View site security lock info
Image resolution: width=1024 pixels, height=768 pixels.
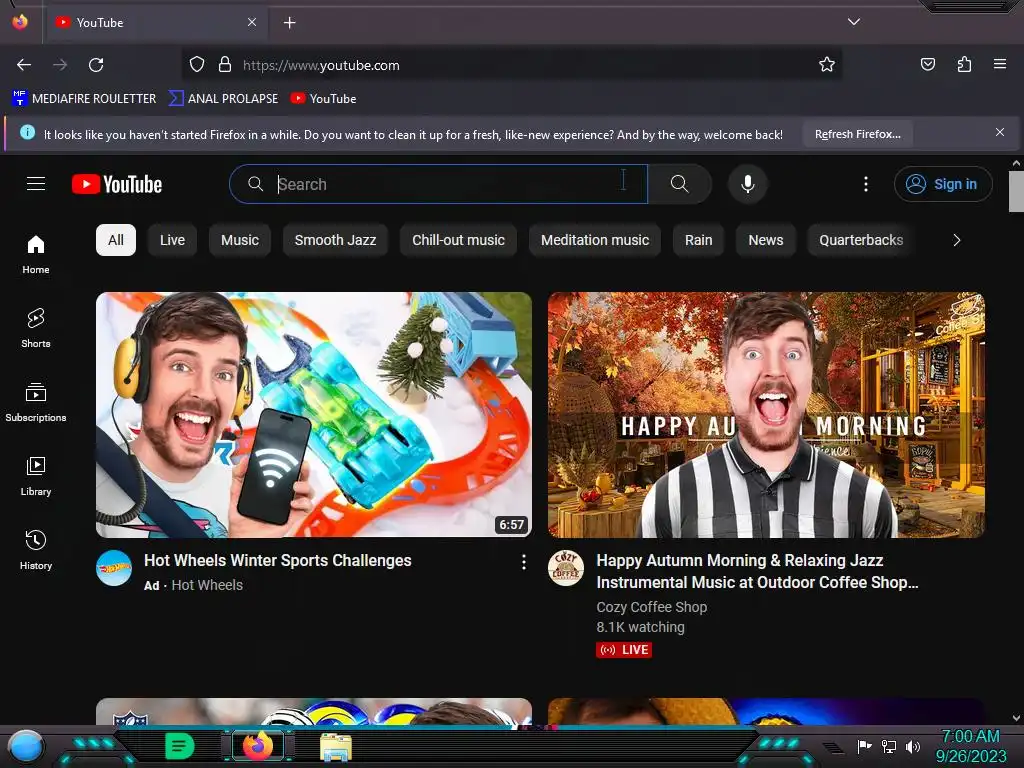click(225, 65)
